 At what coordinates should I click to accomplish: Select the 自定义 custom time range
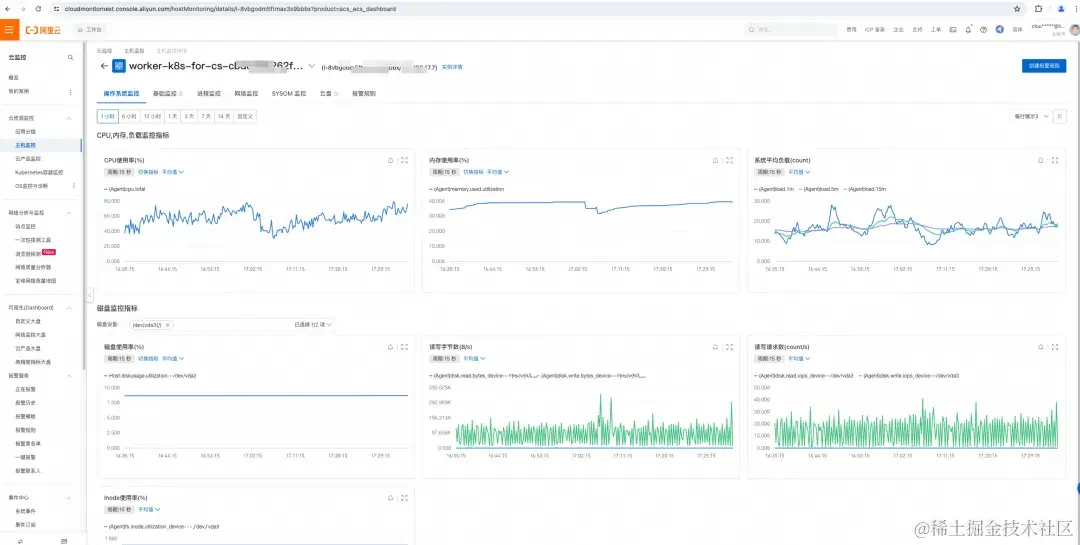[245, 116]
